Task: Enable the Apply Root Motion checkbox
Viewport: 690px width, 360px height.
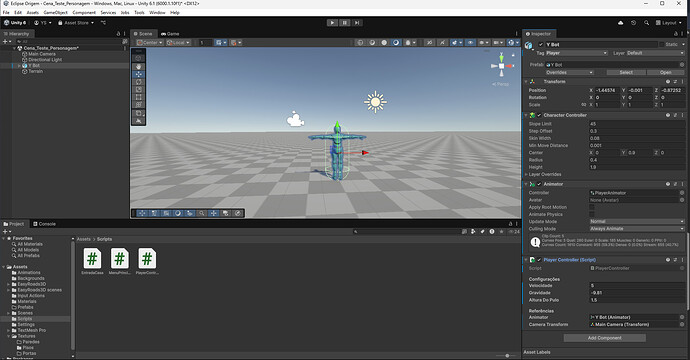Action: pos(592,207)
